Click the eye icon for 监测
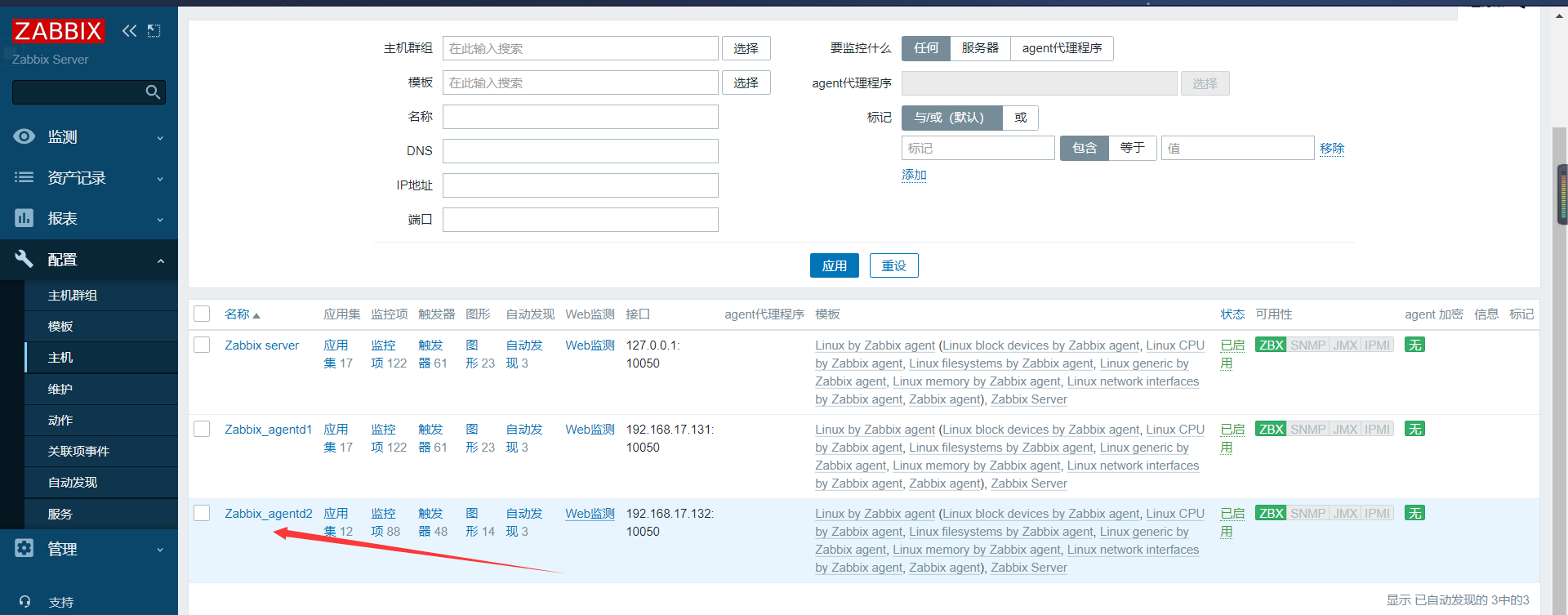The image size is (1568, 615). tap(24, 136)
